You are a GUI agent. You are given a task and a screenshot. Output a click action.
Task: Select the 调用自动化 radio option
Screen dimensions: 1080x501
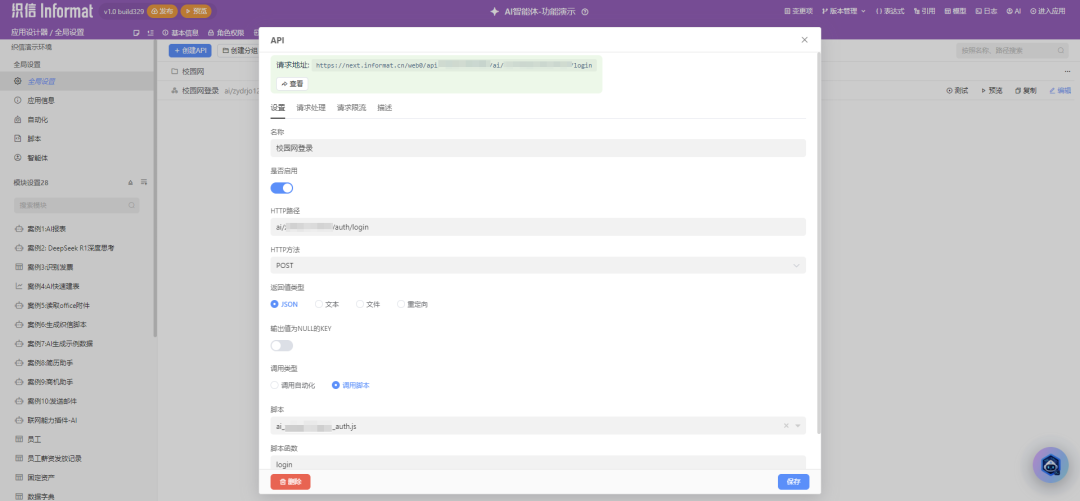pos(293,385)
